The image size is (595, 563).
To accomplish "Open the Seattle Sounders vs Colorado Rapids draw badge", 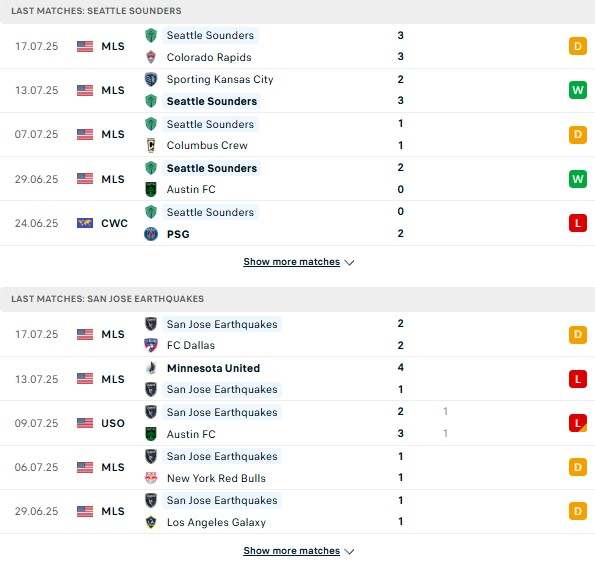I will [x=578, y=46].
